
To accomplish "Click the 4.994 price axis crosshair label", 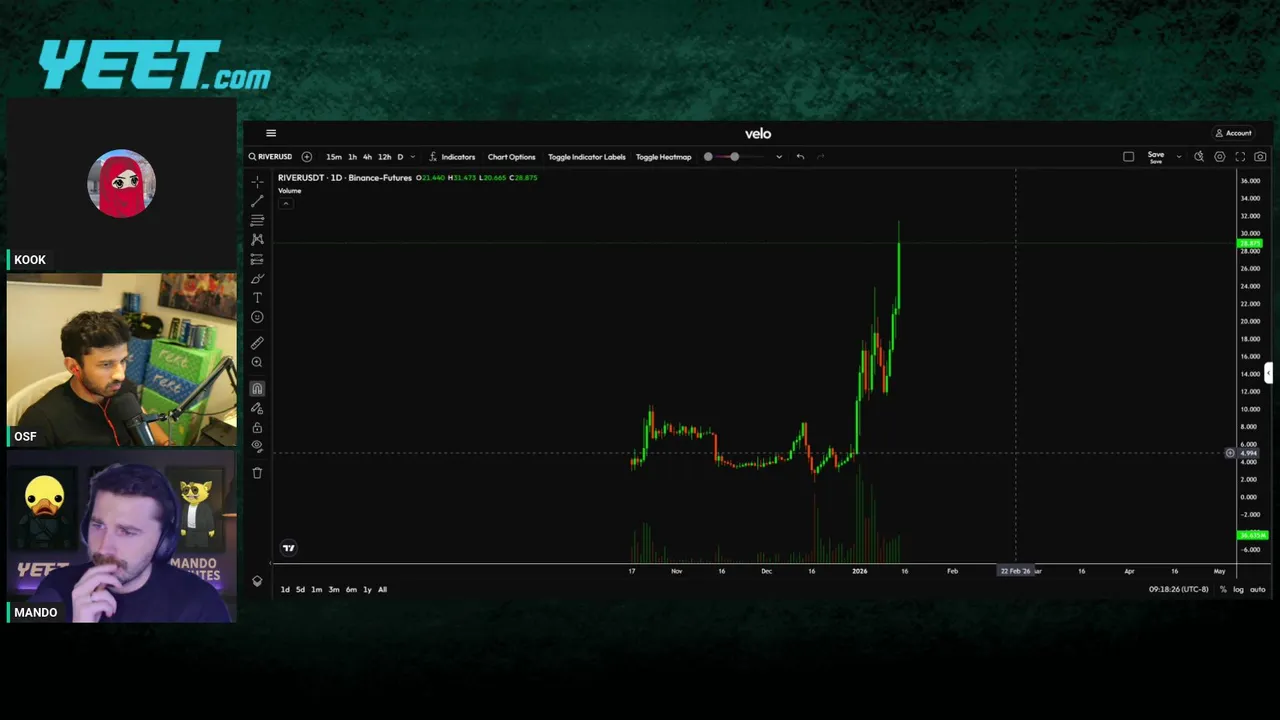I will coord(1251,453).
